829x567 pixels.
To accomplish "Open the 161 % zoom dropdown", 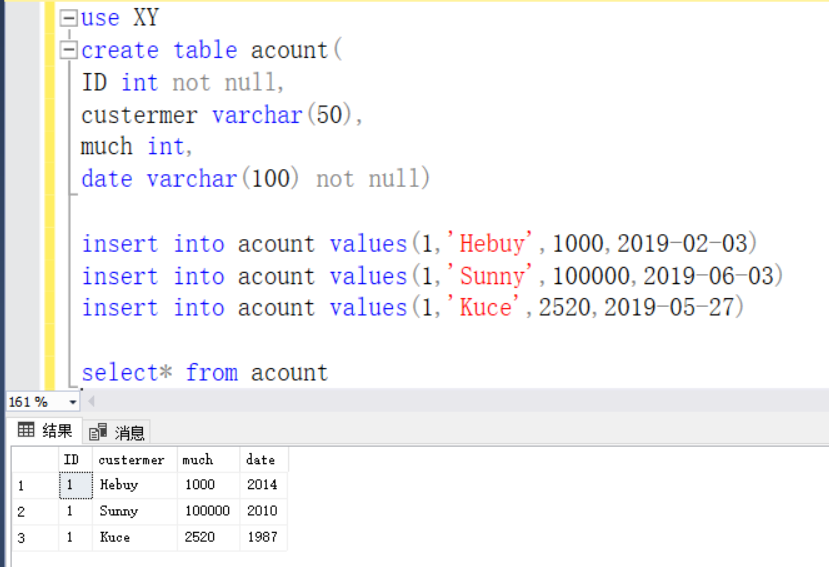I will pos(73,403).
